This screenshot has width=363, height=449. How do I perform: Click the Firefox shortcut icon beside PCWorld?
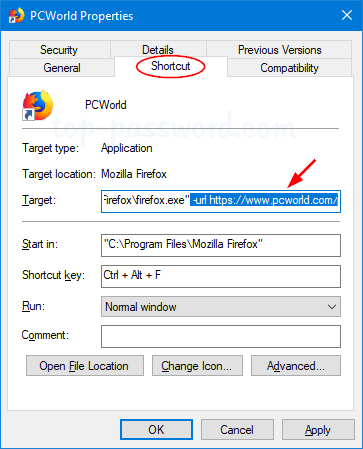38,105
